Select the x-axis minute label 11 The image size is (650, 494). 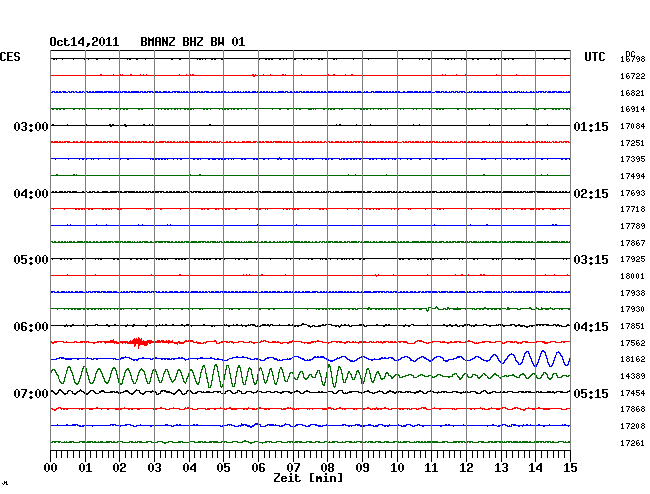(x=431, y=468)
